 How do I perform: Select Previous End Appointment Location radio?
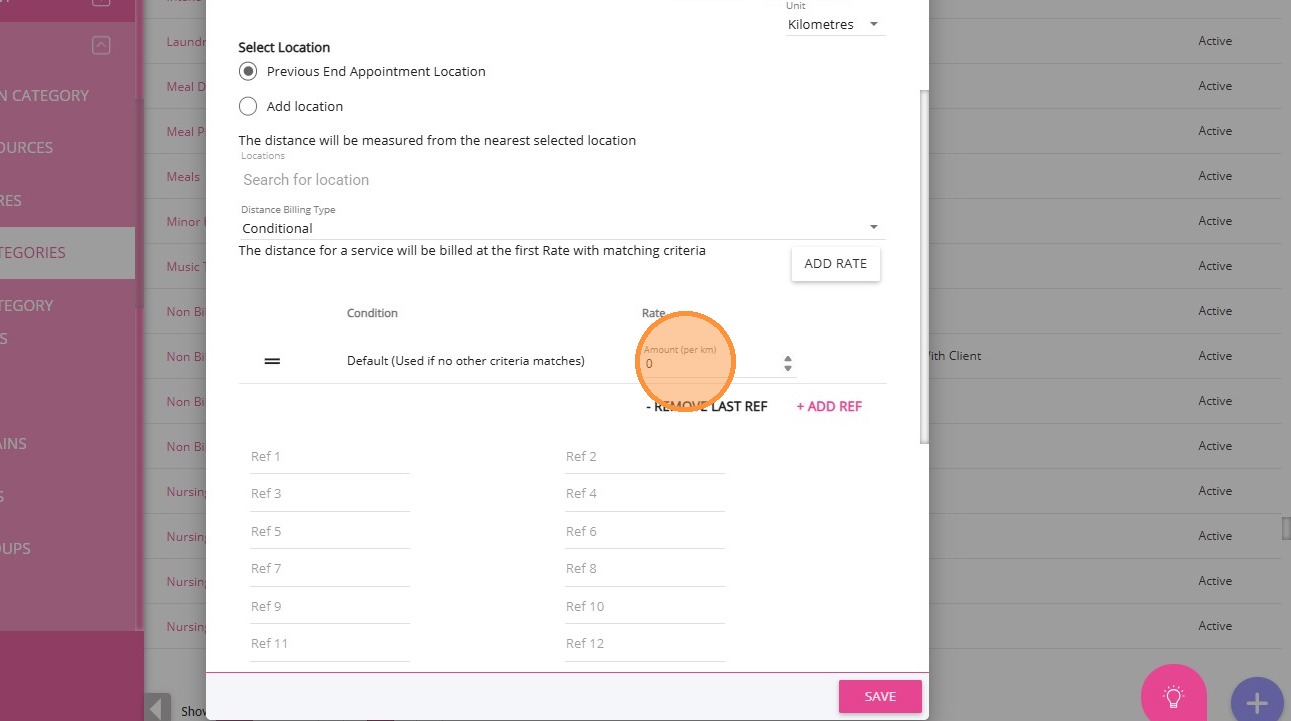(x=249, y=72)
